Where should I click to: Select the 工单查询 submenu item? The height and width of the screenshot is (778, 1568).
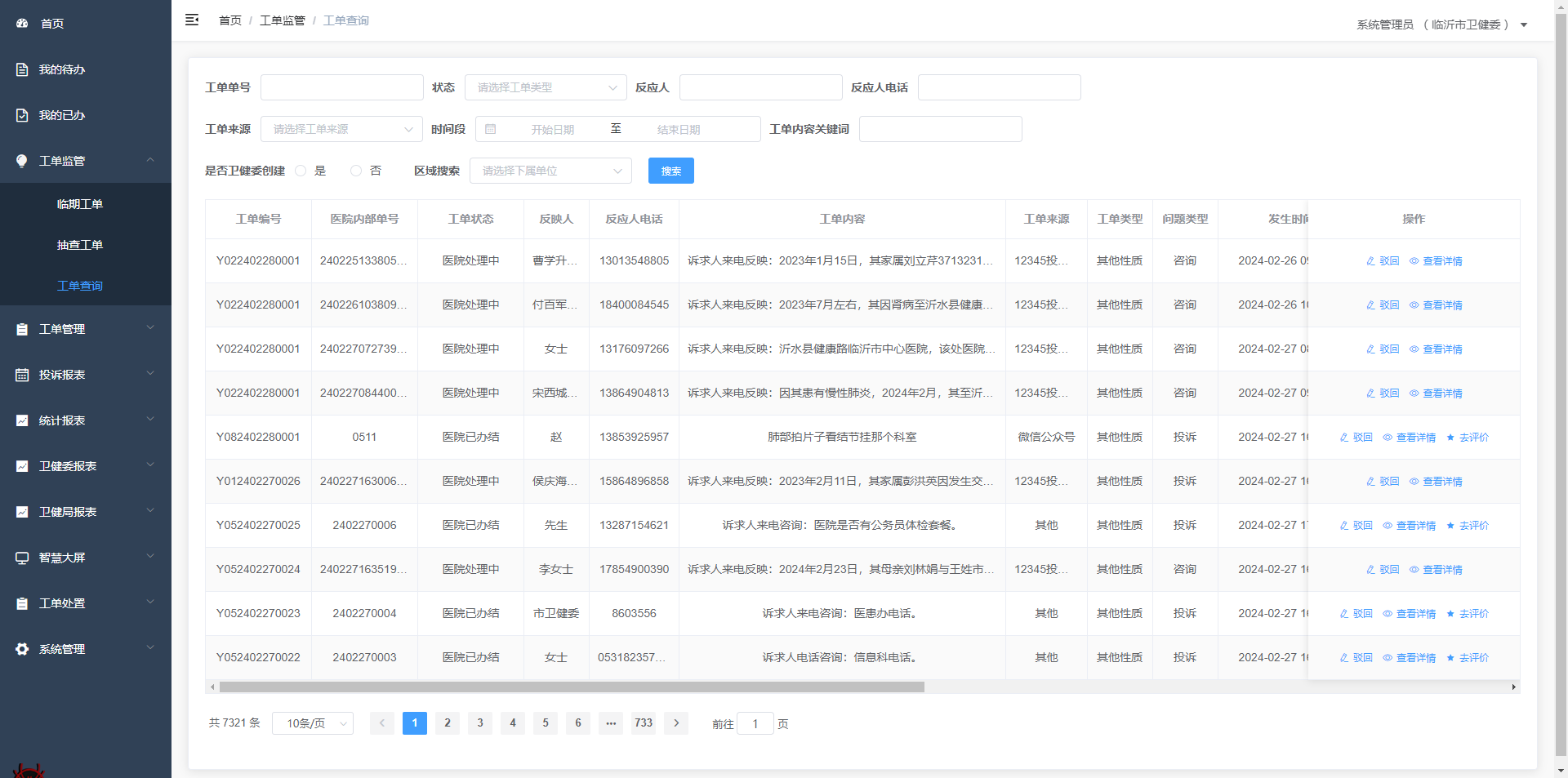point(80,286)
